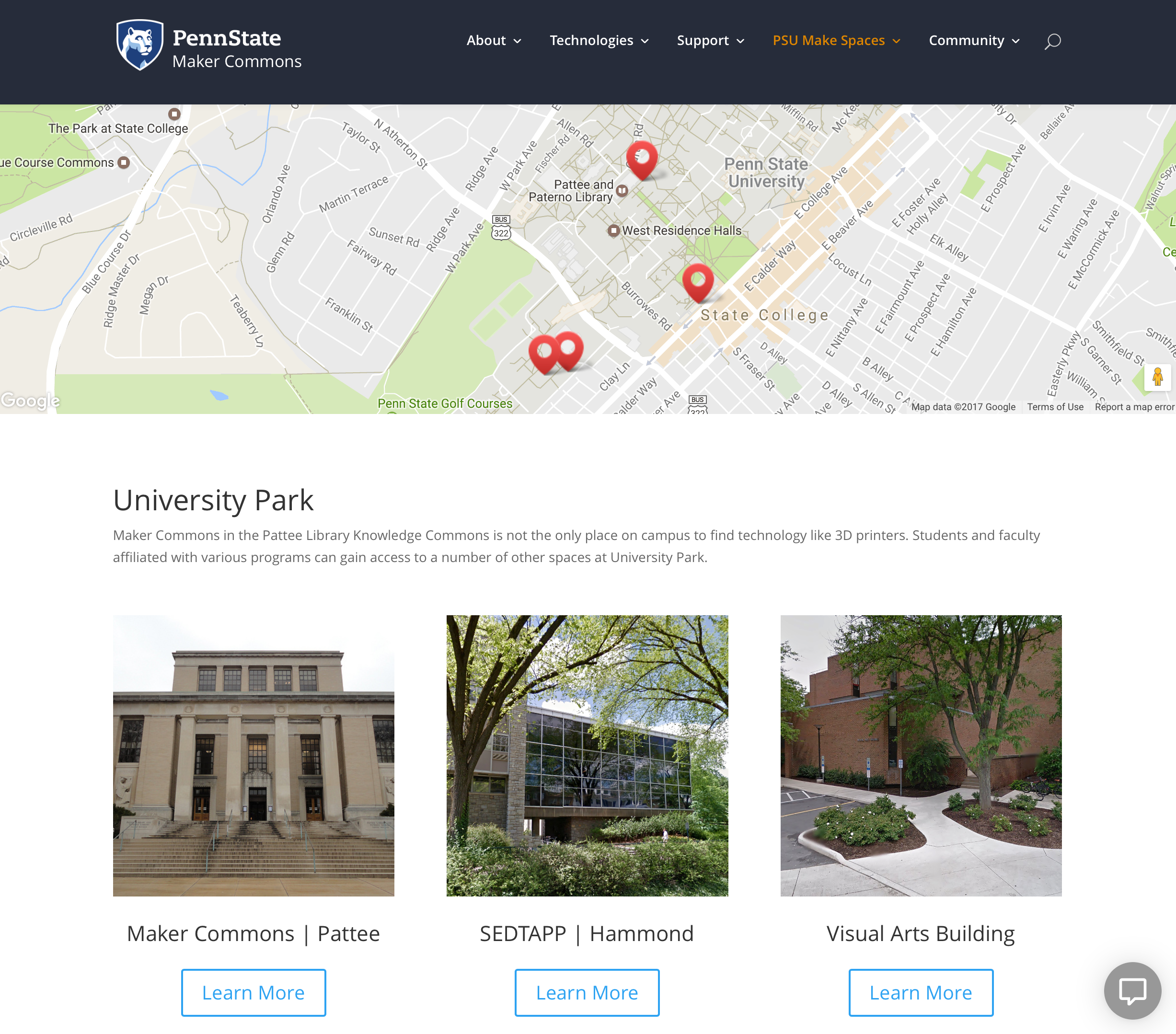Screen dimensions: 1176x1034
Task: Expand the Support menu chevron
Action: [740, 41]
